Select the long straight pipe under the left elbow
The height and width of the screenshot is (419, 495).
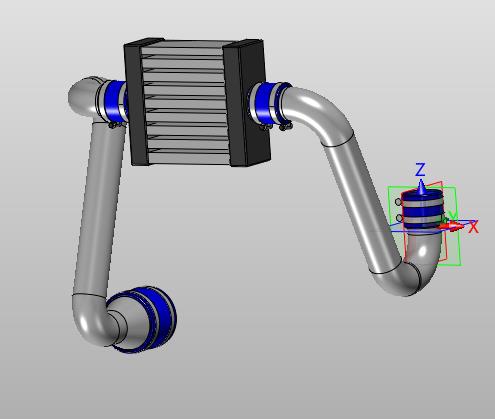point(99,210)
